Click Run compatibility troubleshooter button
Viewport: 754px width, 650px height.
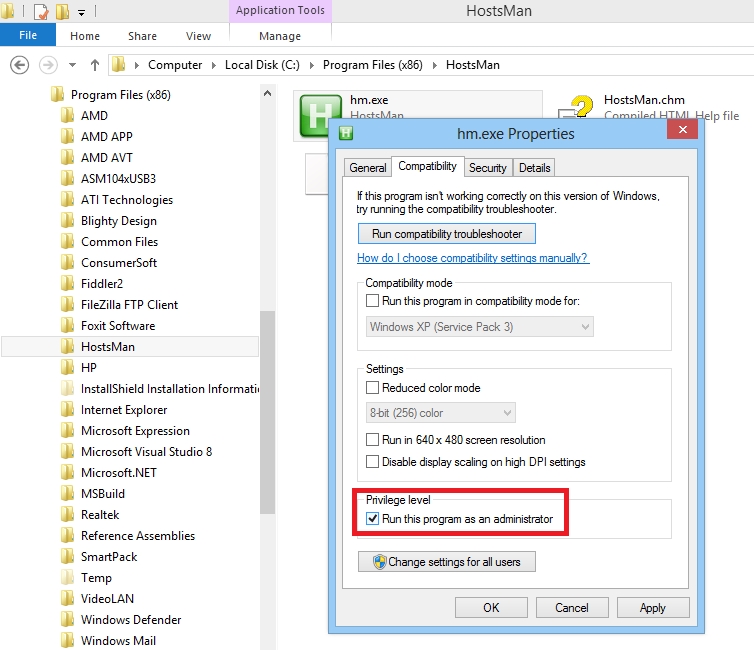447,234
